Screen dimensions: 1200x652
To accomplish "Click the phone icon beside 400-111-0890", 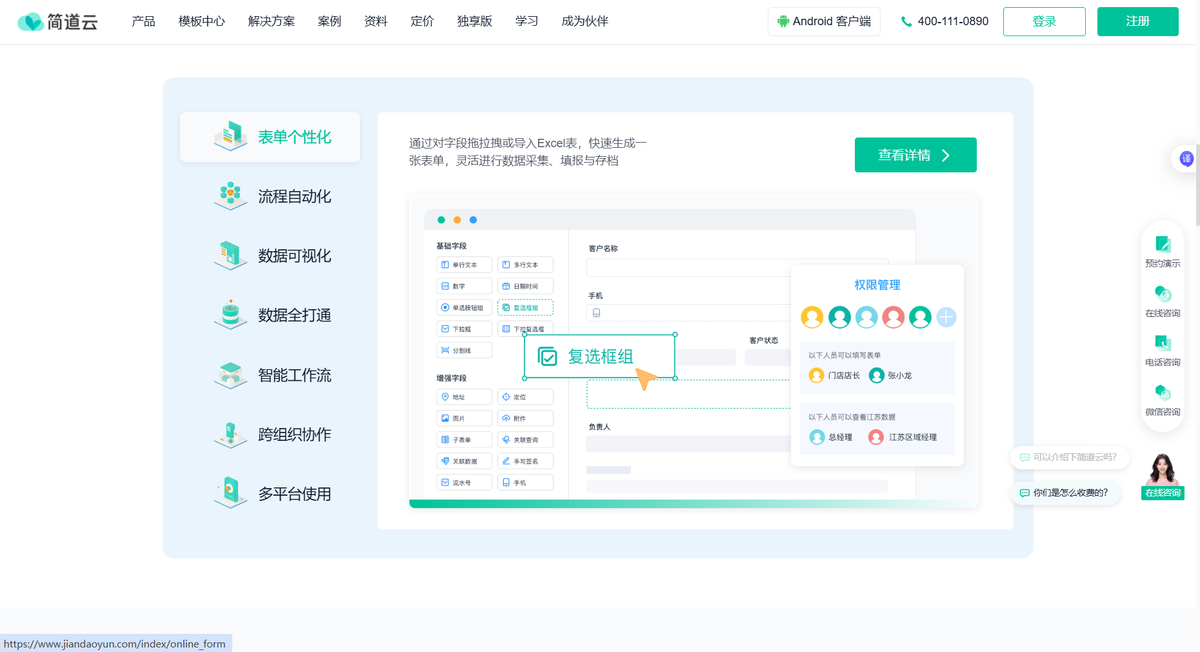I will [x=906, y=21].
